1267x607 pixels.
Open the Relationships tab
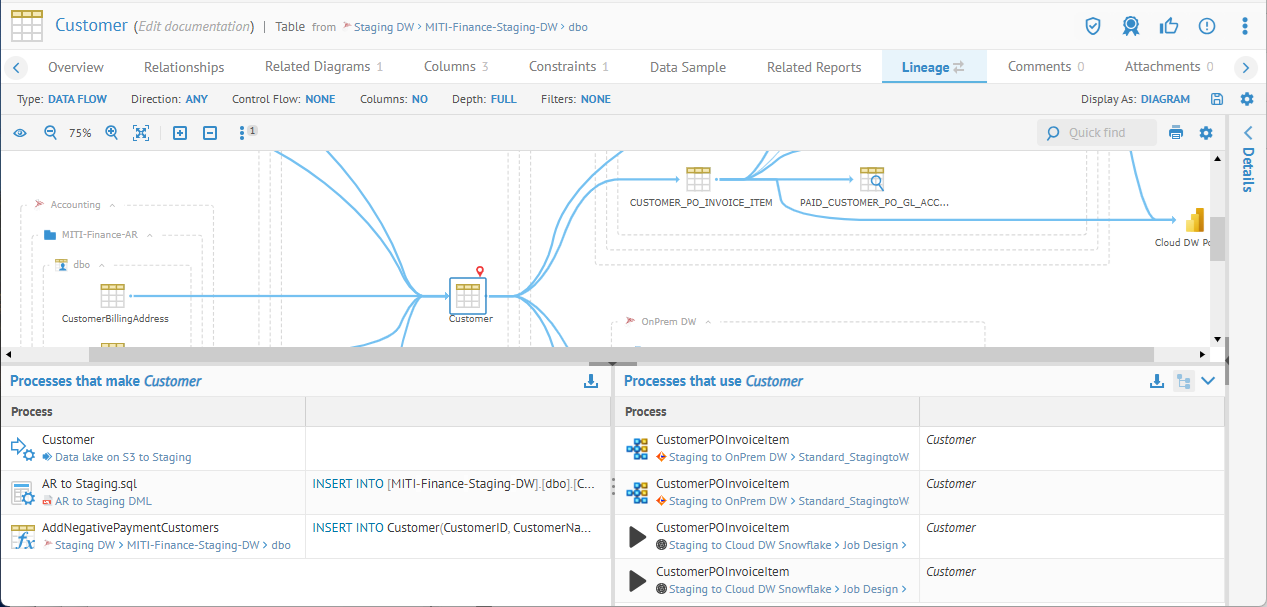184,67
